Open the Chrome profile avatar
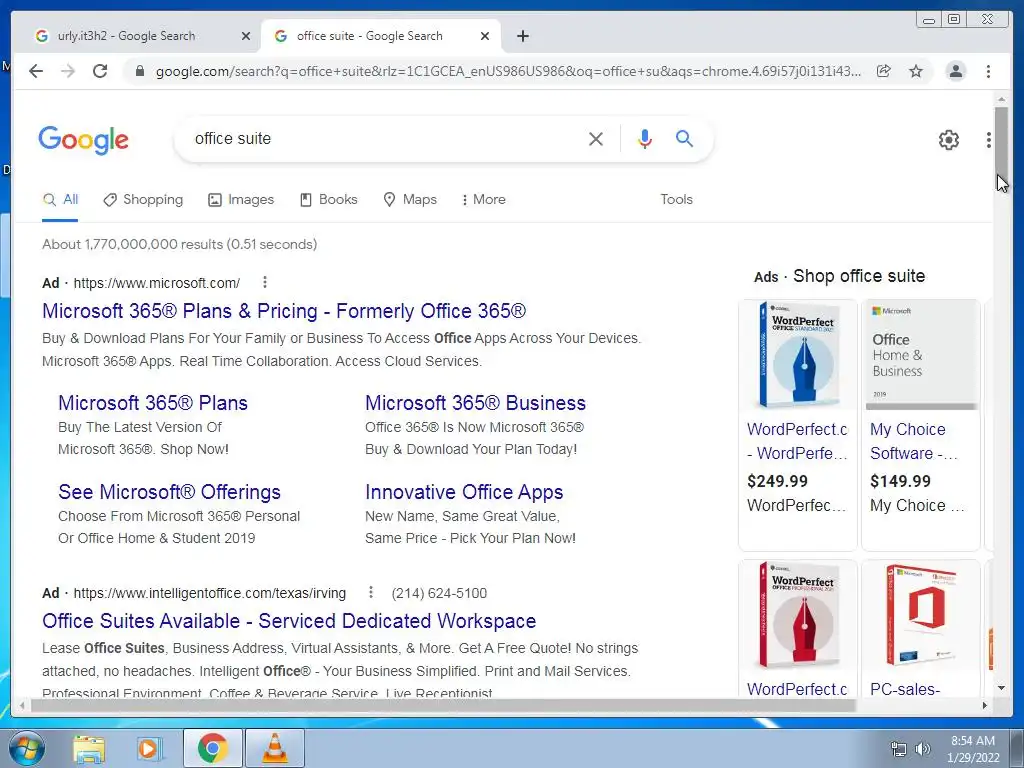Viewport: 1024px width, 768px height. coord(955,71)
